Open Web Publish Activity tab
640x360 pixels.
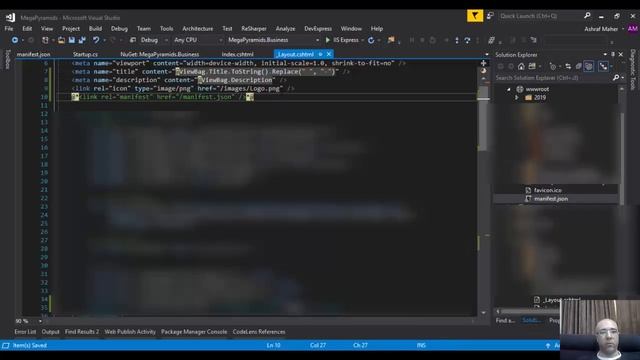coord(130,332)
